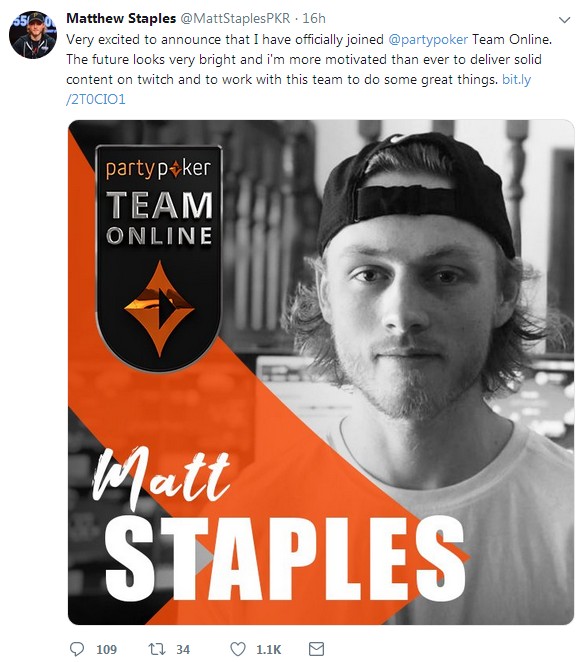Screen dimensions: 581x662
Task: View the 1.1K likes count
Action: [269, 649]
